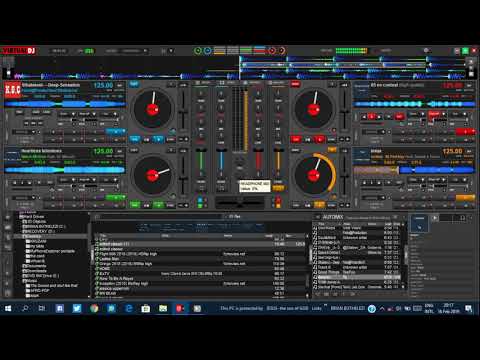Seek in the top-left deck's blue waveform overview
The height and width of the screenshot is (360, 480).
click(x=65, y=104)
